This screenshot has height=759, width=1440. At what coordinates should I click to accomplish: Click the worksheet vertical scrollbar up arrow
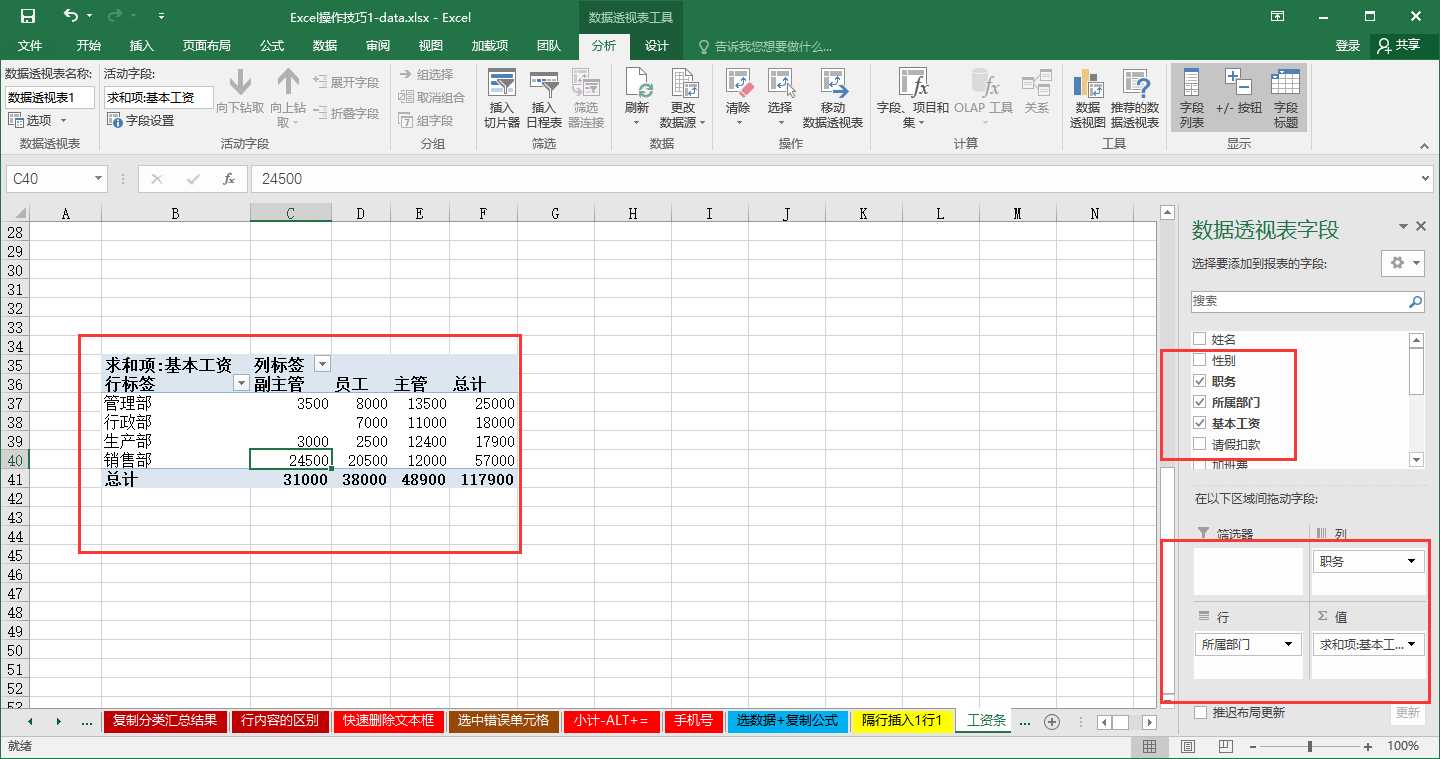click(1166, 212)
